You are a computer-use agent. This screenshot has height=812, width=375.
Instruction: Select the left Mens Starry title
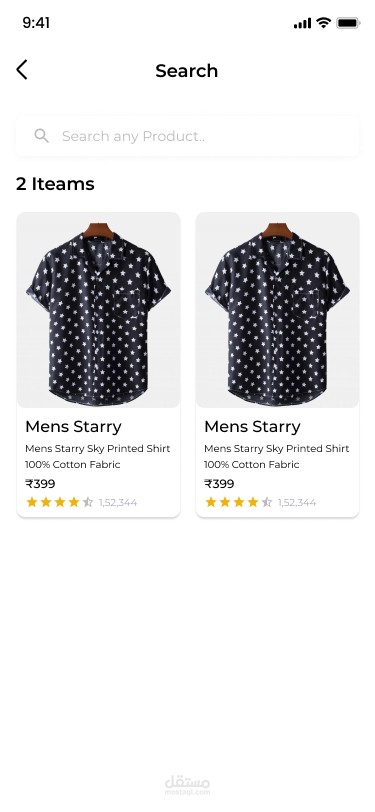click(x=73, y=427)
